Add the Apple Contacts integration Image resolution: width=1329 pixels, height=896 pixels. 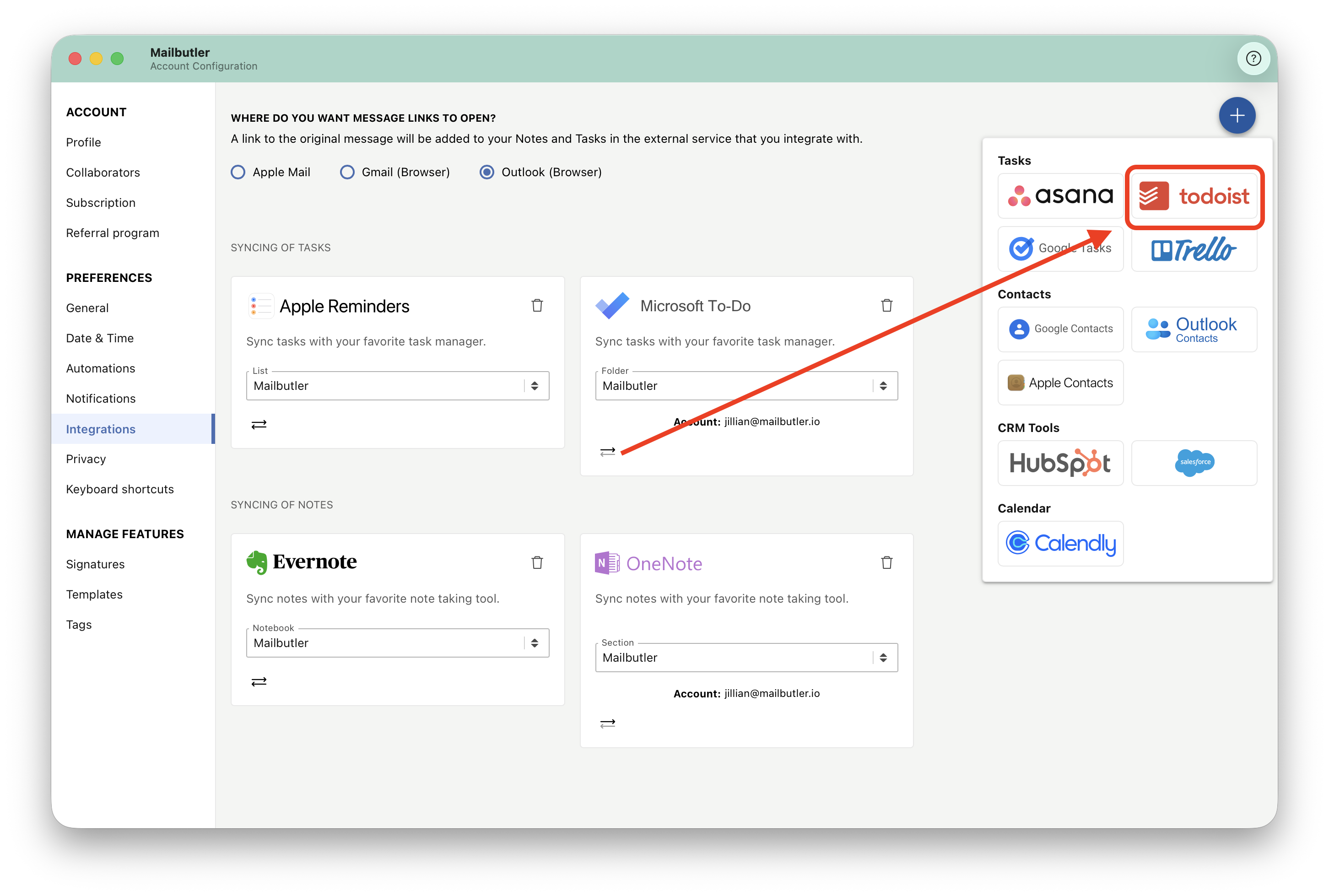pos(1060,383)
